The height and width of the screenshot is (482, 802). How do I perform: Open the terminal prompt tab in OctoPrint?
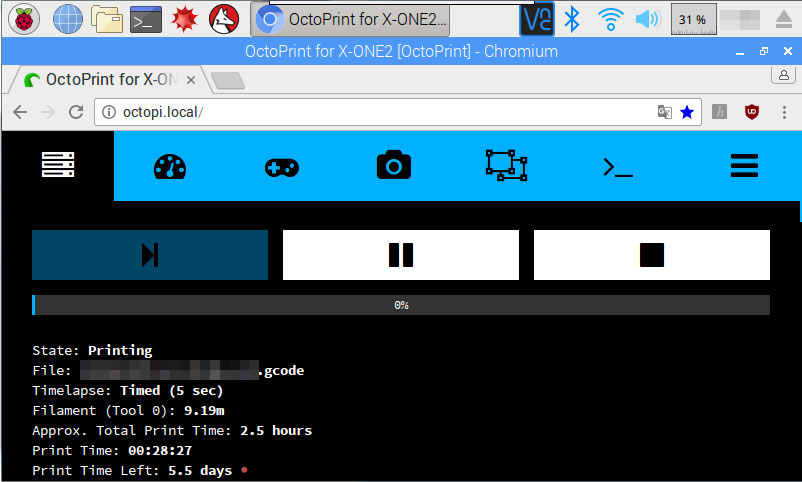(618, 167)
